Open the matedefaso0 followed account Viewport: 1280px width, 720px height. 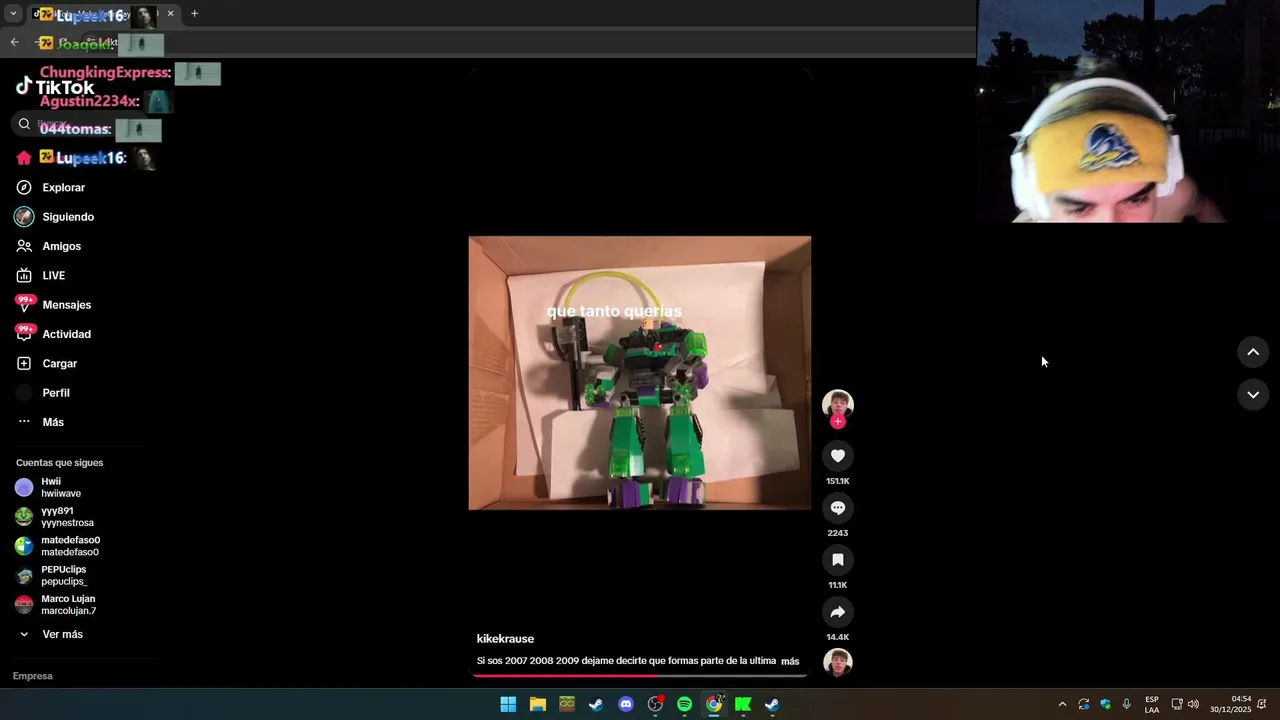coord(60,546)
